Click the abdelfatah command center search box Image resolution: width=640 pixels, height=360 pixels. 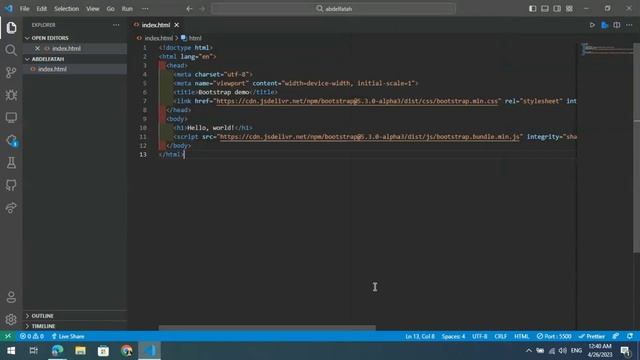(333, 9)
